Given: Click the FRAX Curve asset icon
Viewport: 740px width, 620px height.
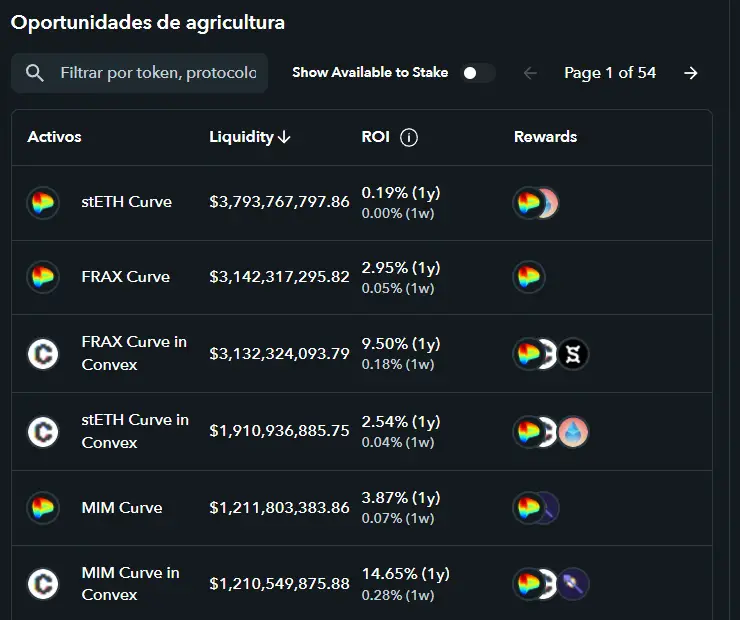Looking at the screenshot, I should [43, 277].
